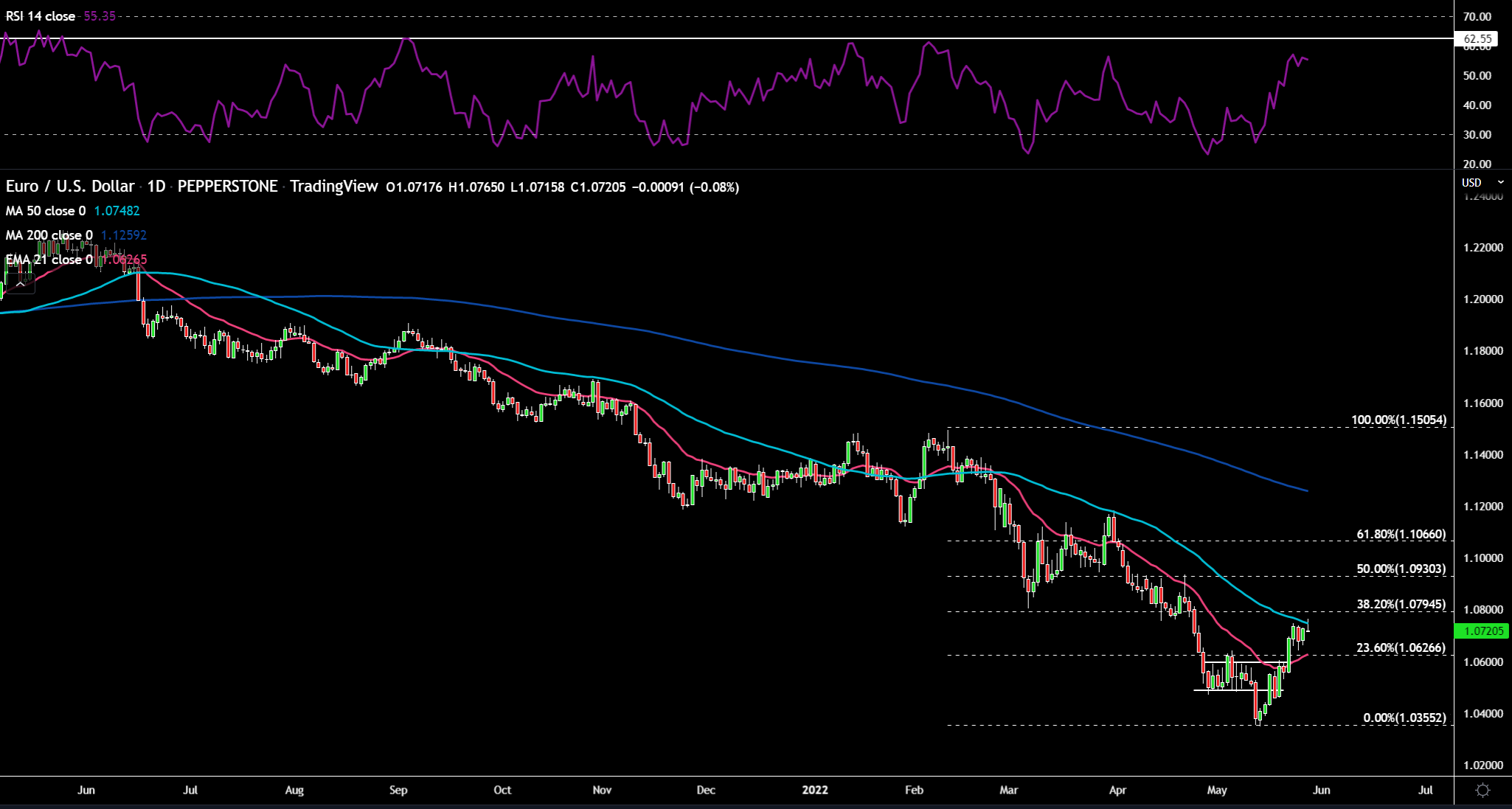Open the chart settings gear icon
Image resolution: width=1512 pixels, height=809 pixels.
[1482, 791]
